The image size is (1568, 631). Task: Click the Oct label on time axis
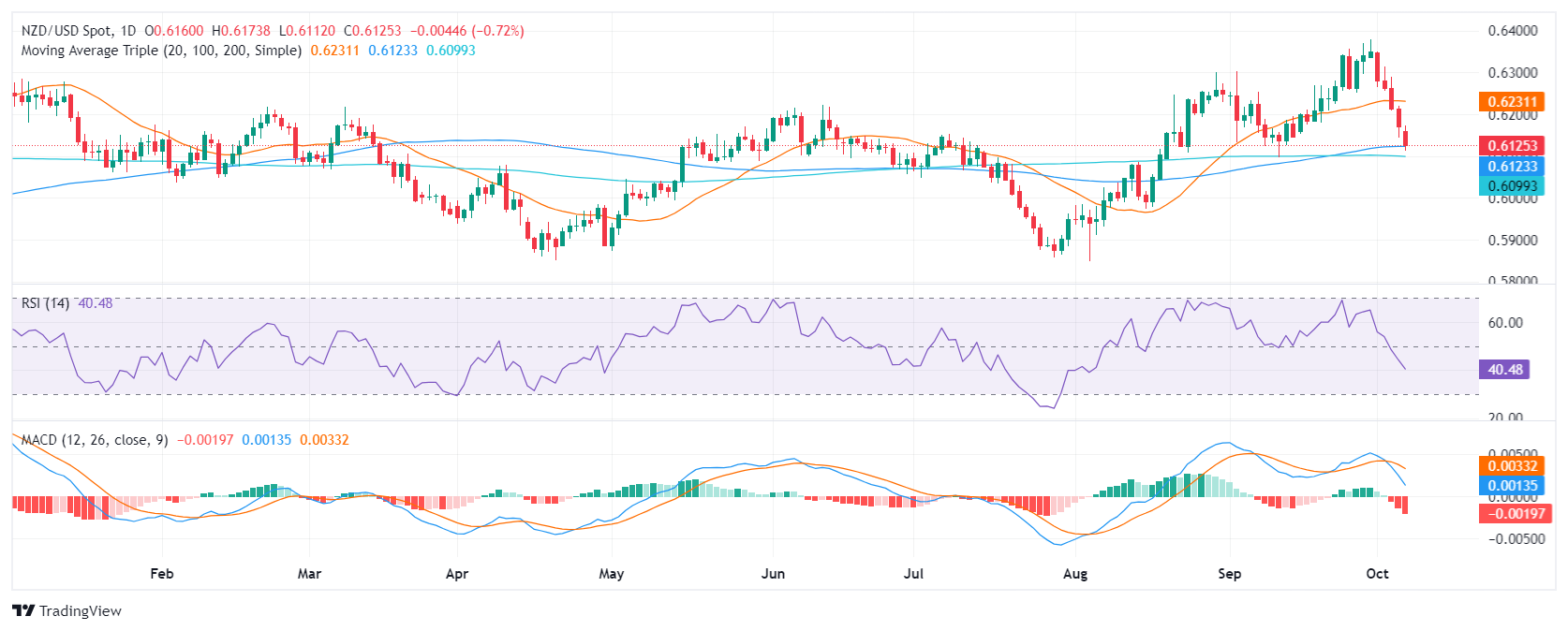pos(1377,573)
